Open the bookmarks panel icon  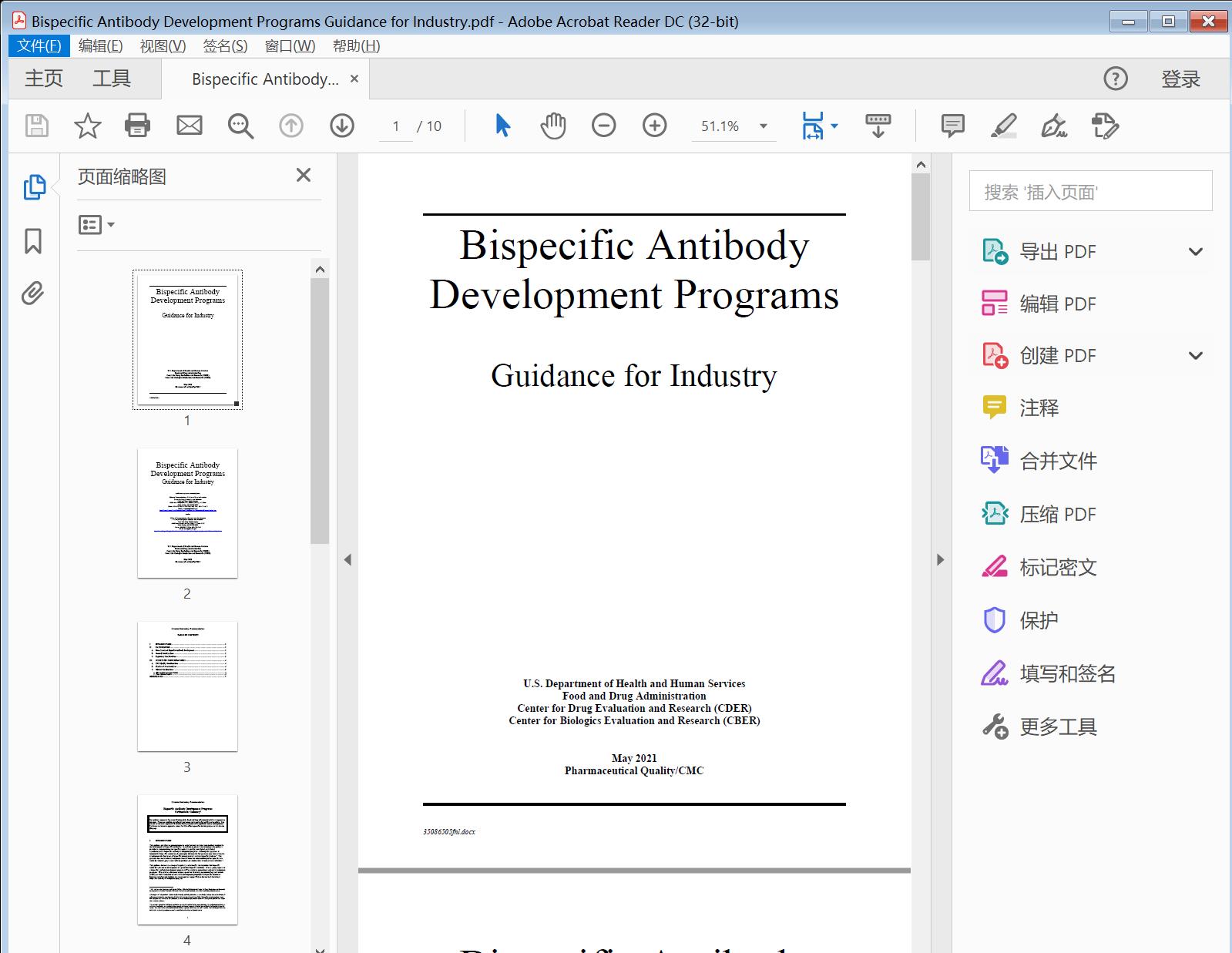tap(33, 240)
